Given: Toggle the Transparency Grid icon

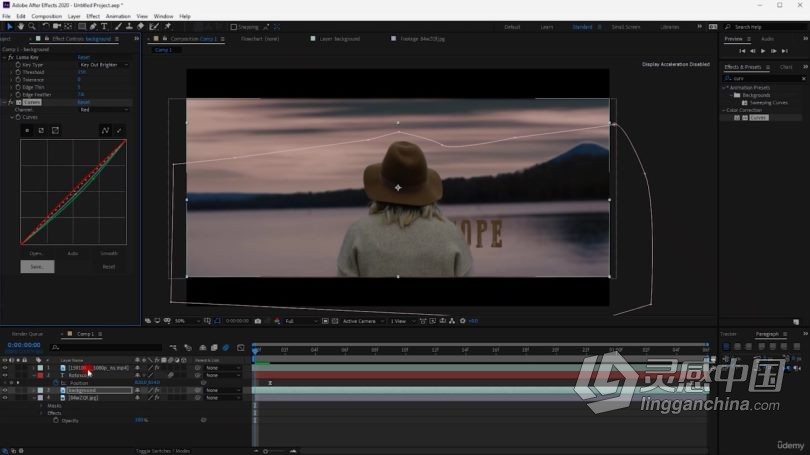Looking at the screenshot, I should coord(335,321).
